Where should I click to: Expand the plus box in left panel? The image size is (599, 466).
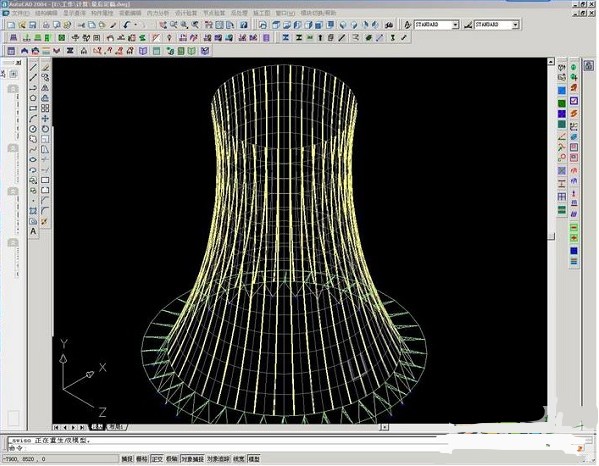pyautogui.click(x=14, y=74)
